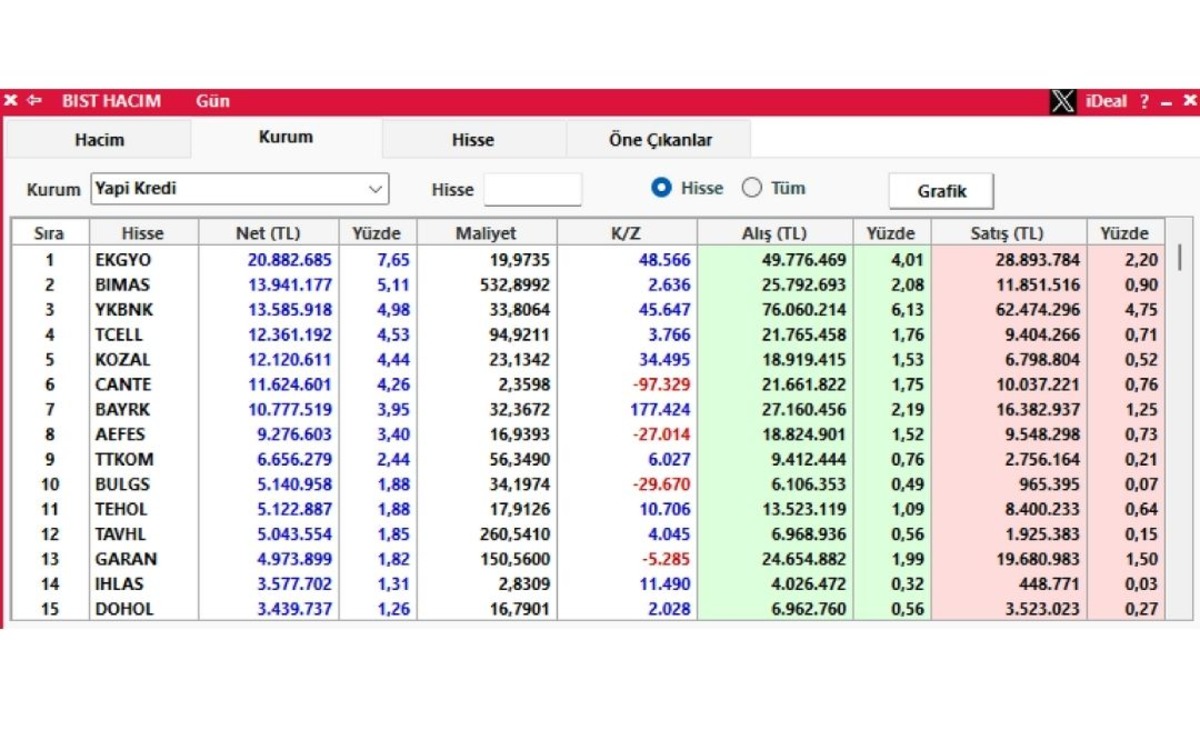This screenshot has width=1200, height=750.
Task: Select the TEHOL row ticker
Action: [x=121, y=510]
